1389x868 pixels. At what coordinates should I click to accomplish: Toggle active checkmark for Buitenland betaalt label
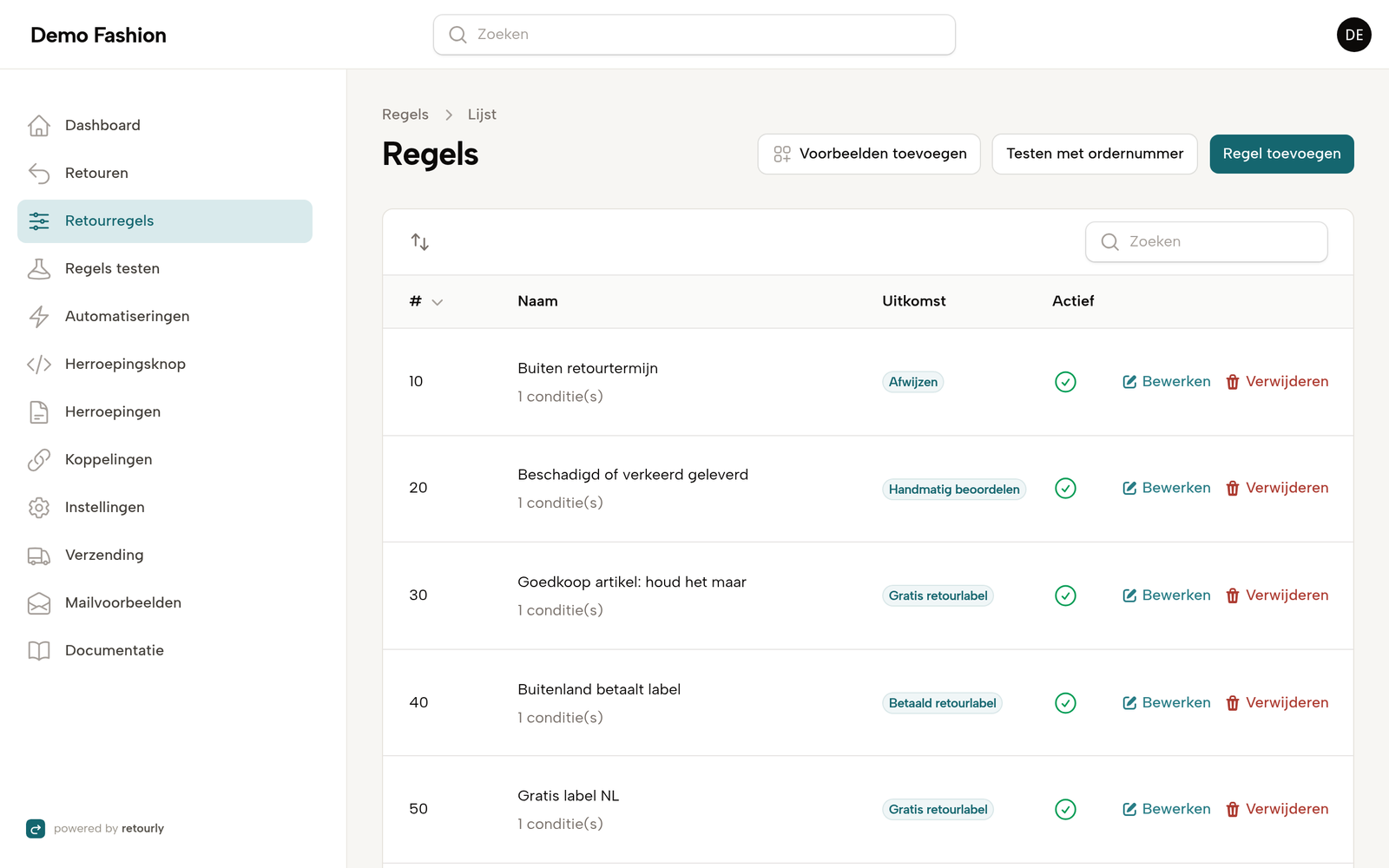tap(1065, 703)
